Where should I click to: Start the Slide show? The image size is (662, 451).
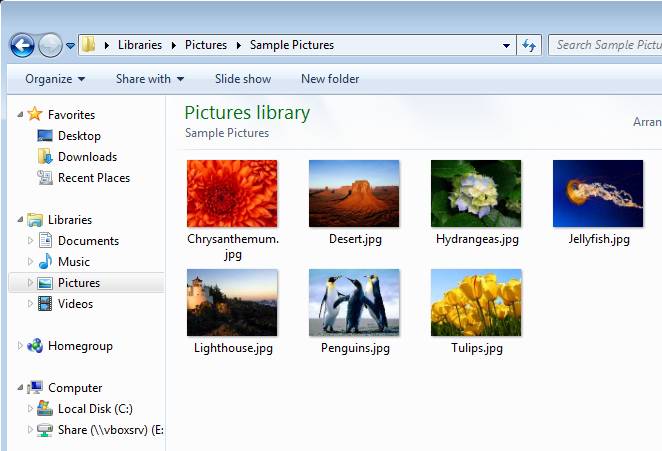243,79
